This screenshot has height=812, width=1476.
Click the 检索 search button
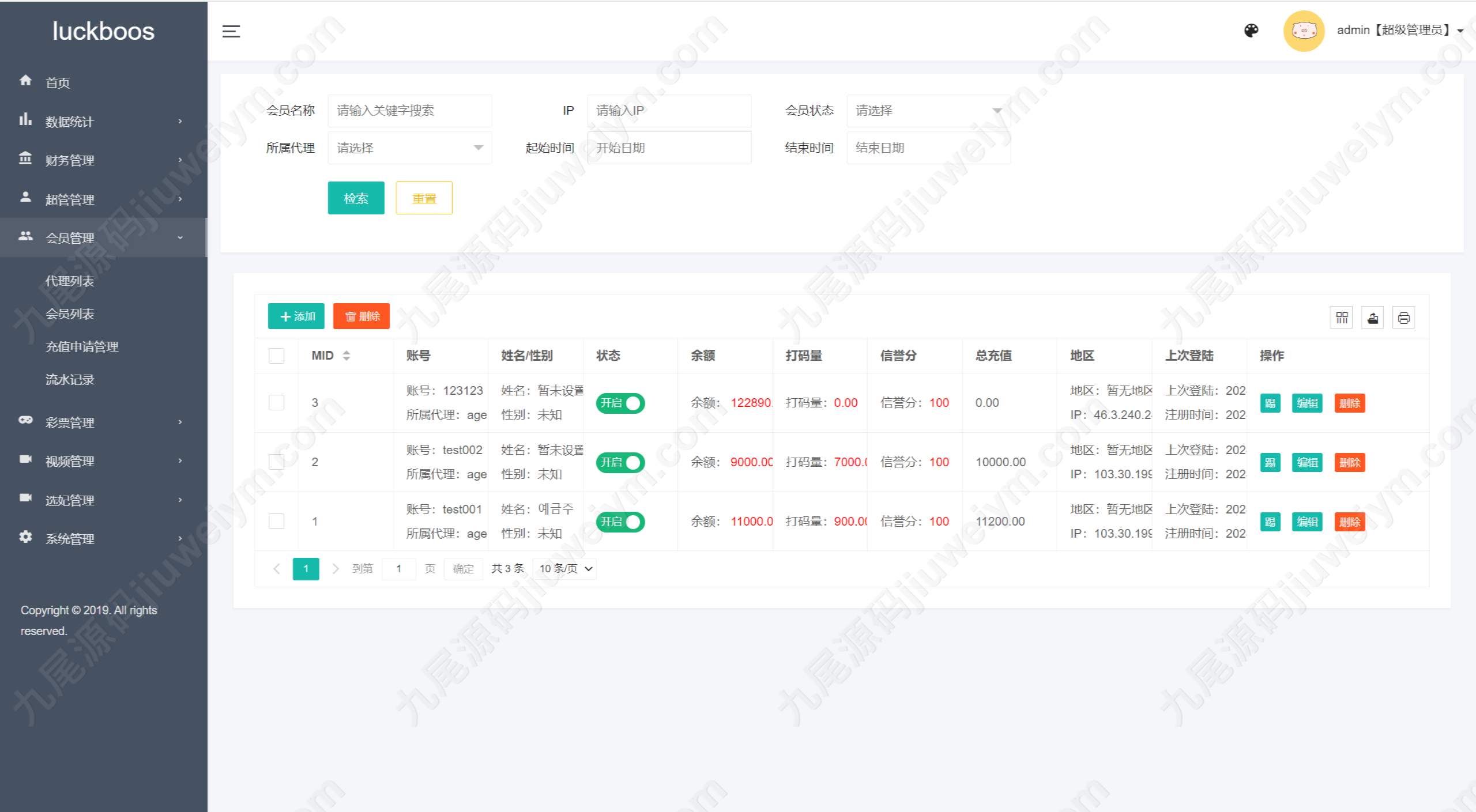tap(356, 198)
